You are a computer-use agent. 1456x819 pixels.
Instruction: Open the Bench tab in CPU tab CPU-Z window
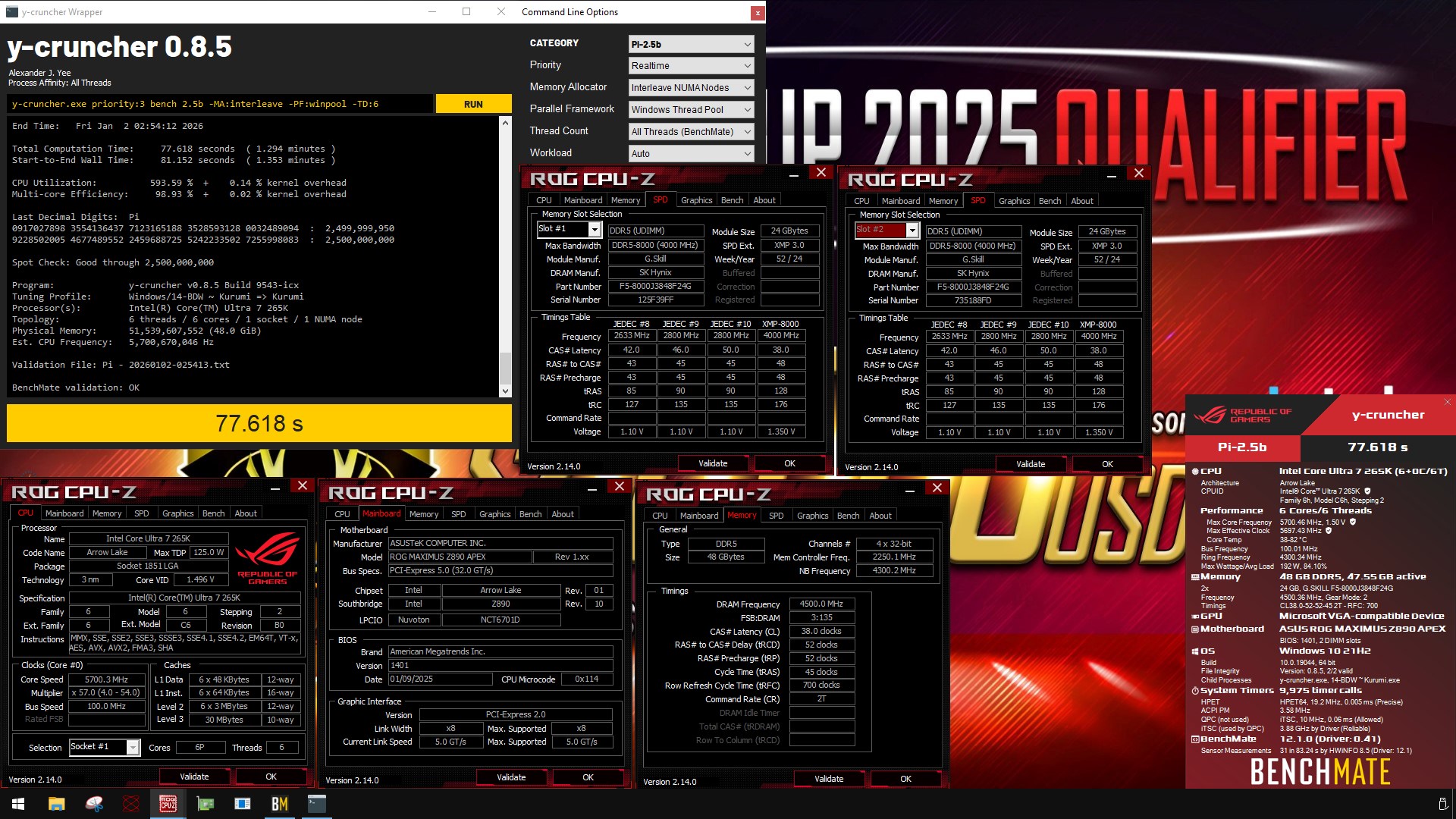[213, 513]
